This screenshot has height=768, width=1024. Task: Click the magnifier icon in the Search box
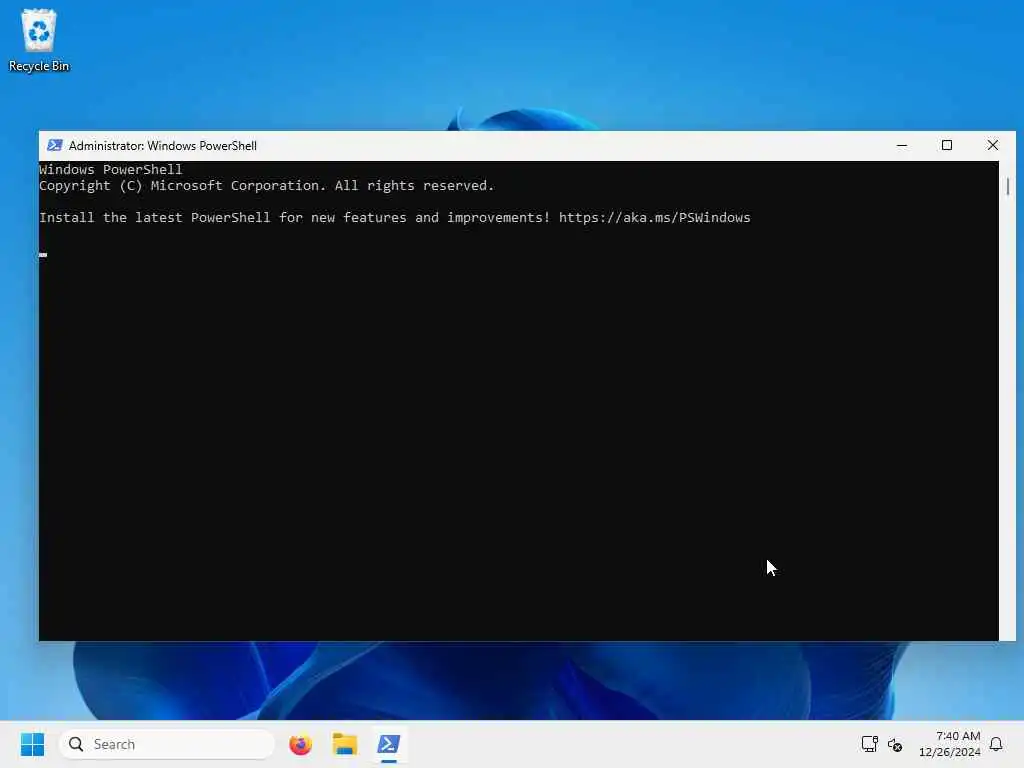pos(76,744)
